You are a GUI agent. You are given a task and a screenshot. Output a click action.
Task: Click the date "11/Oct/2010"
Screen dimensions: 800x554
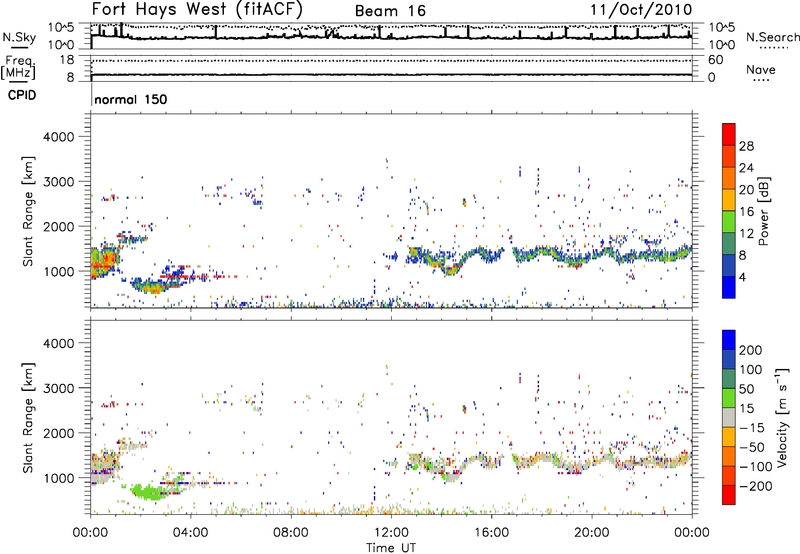(x=641, y=10)
